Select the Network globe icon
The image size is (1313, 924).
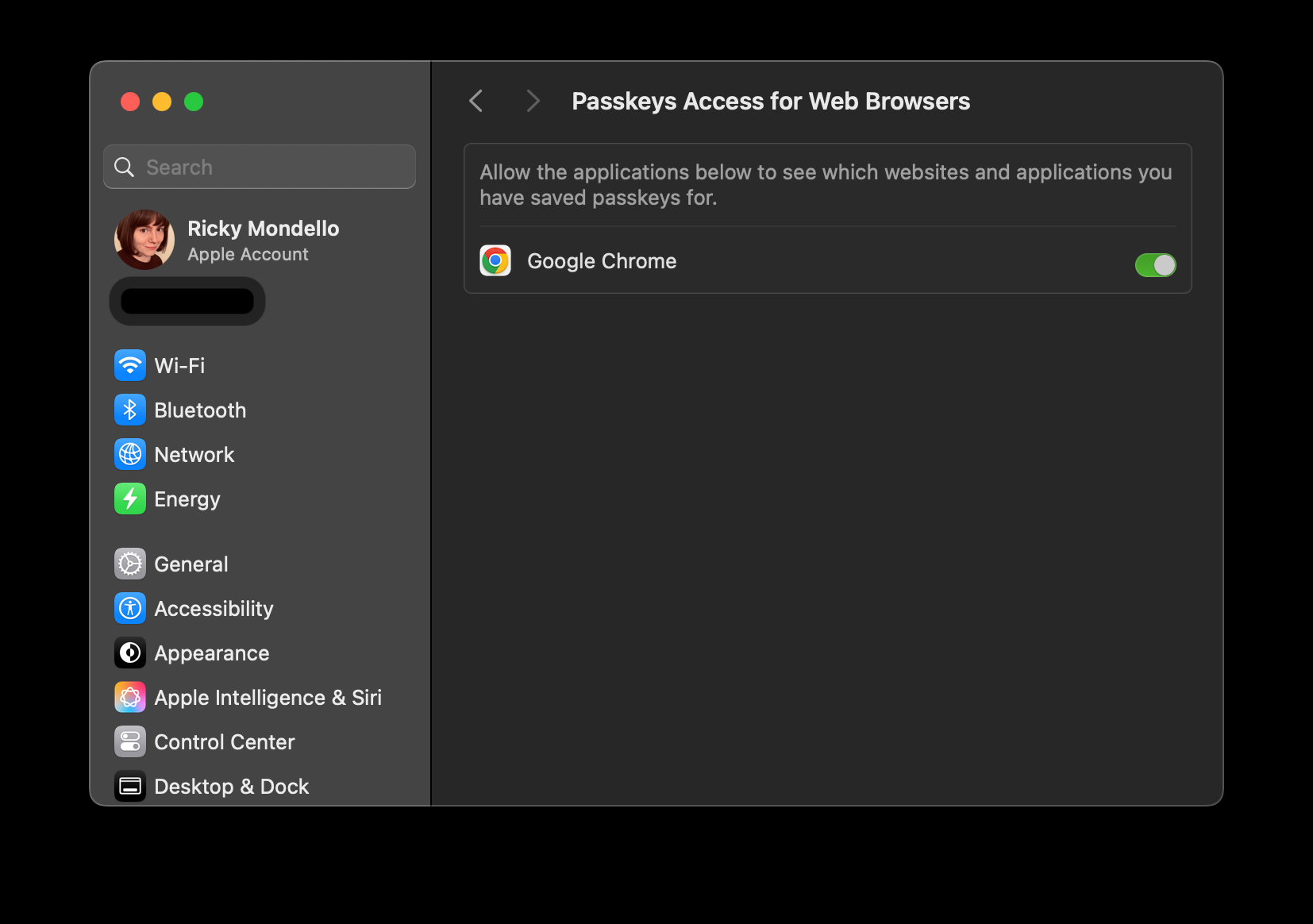click(130, 454)
